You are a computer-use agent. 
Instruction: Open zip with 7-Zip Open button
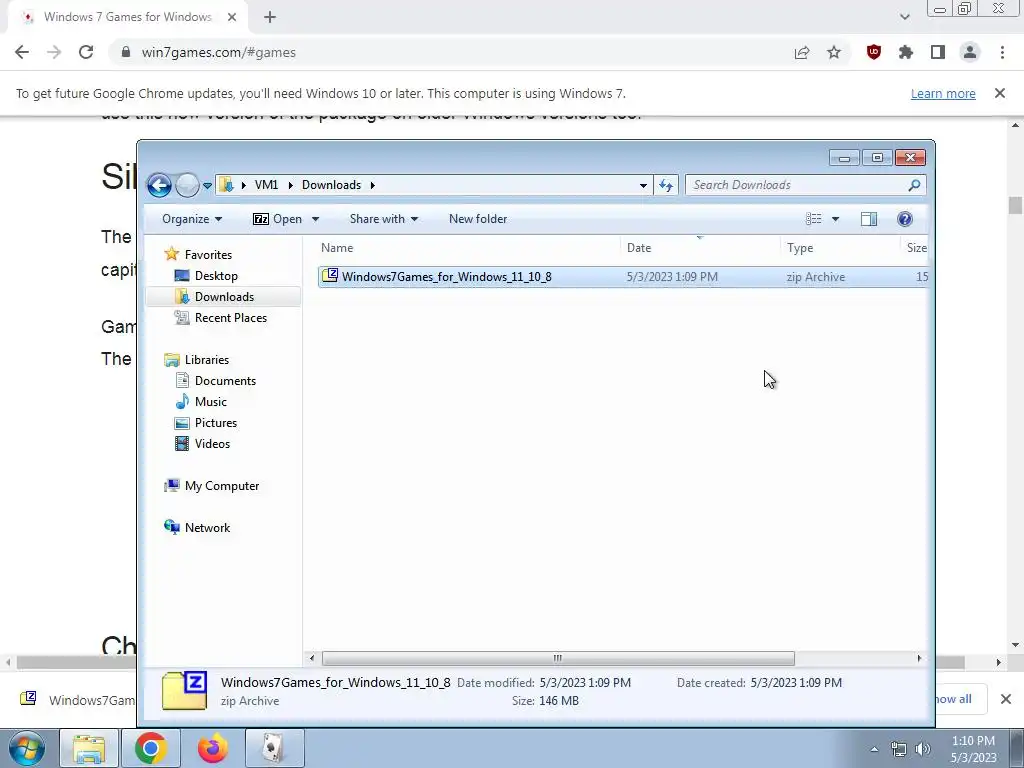click(x=277, y=219)
